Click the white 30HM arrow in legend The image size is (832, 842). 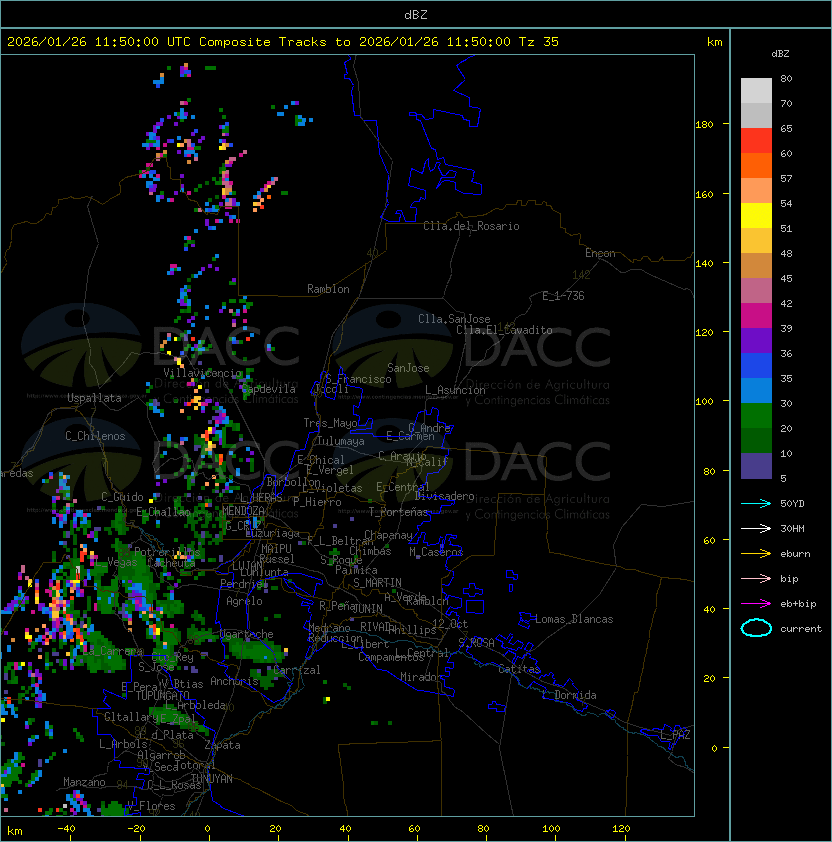coord(756,528)
